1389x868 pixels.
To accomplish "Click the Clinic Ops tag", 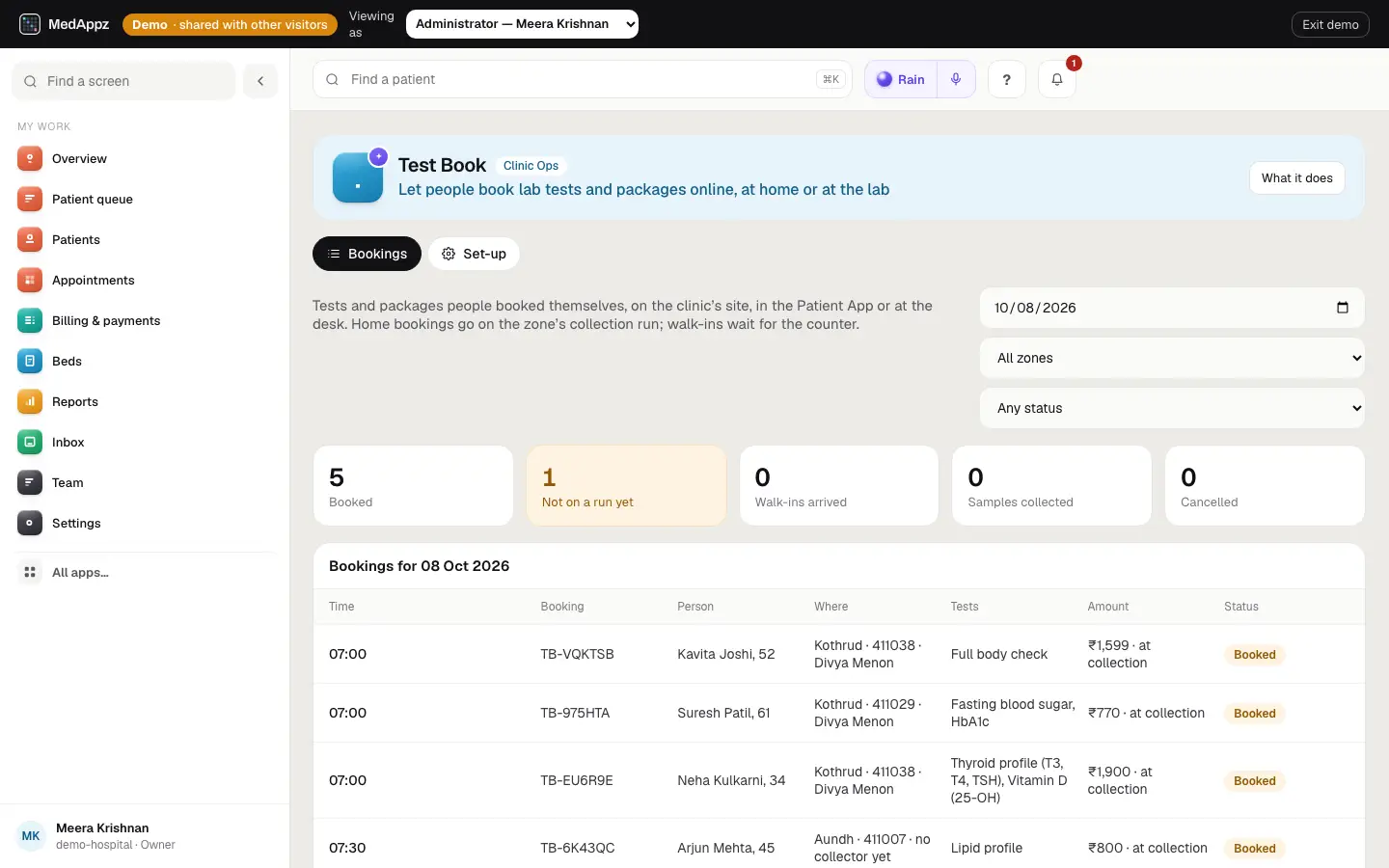I will coord(531,166).
